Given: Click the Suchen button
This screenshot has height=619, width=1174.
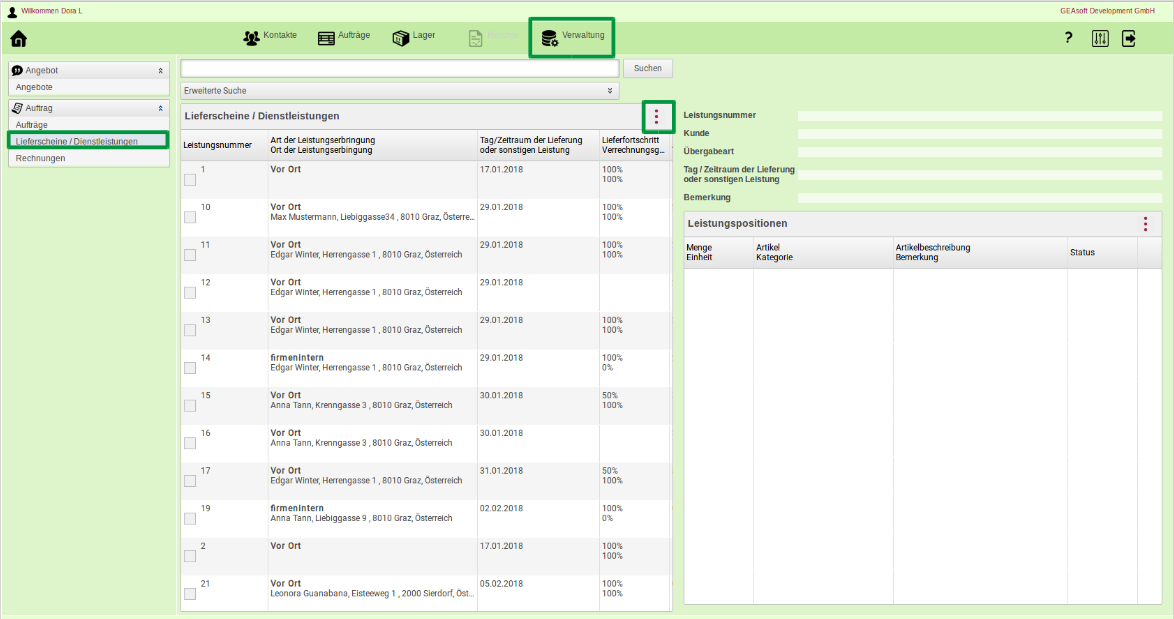Looking at the screenshot, I should [647, 69].
